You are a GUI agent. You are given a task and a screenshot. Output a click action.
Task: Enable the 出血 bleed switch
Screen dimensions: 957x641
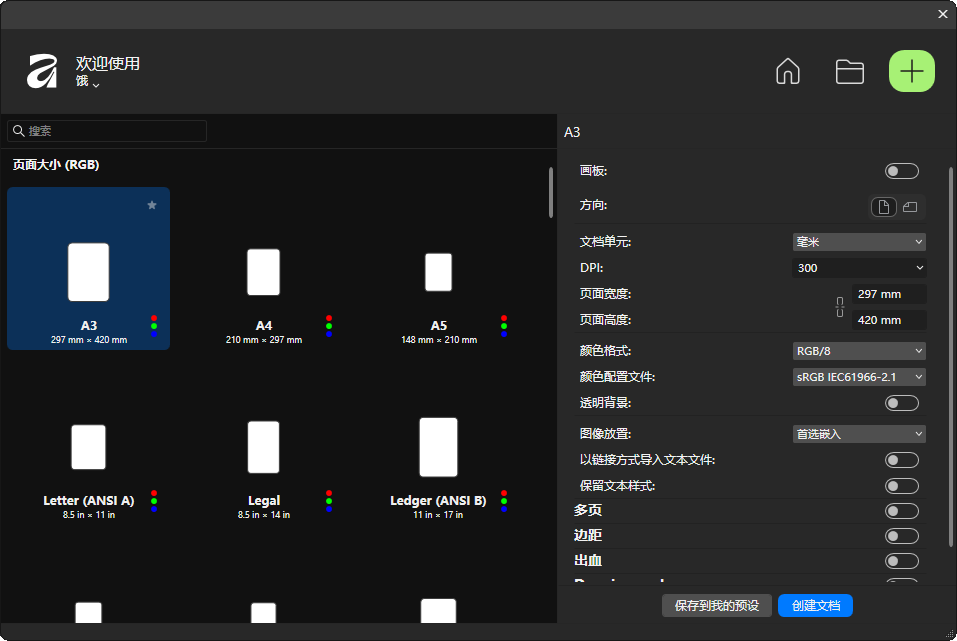(x=901, y=561)
